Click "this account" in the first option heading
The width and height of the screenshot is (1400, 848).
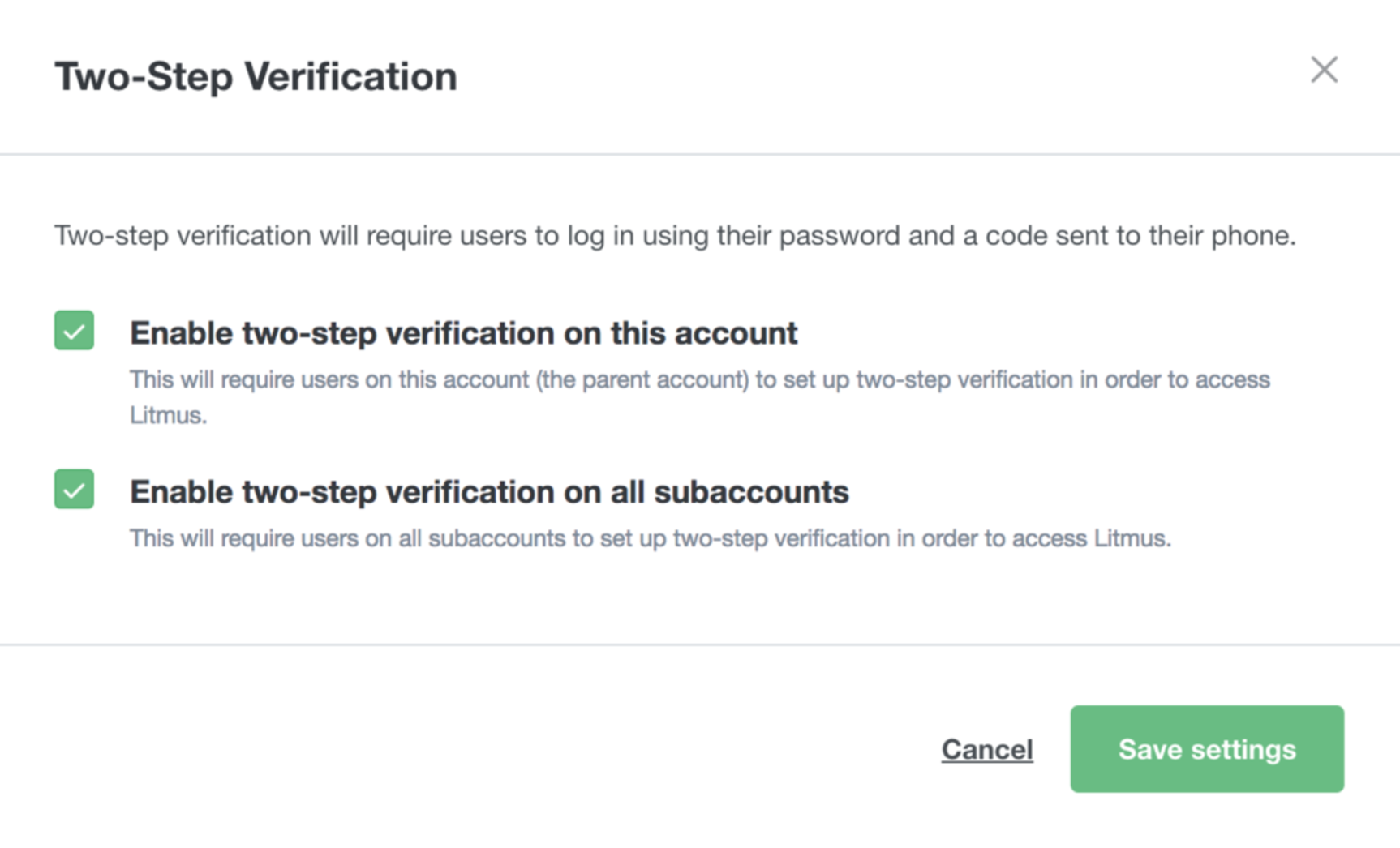pos(703,333)
